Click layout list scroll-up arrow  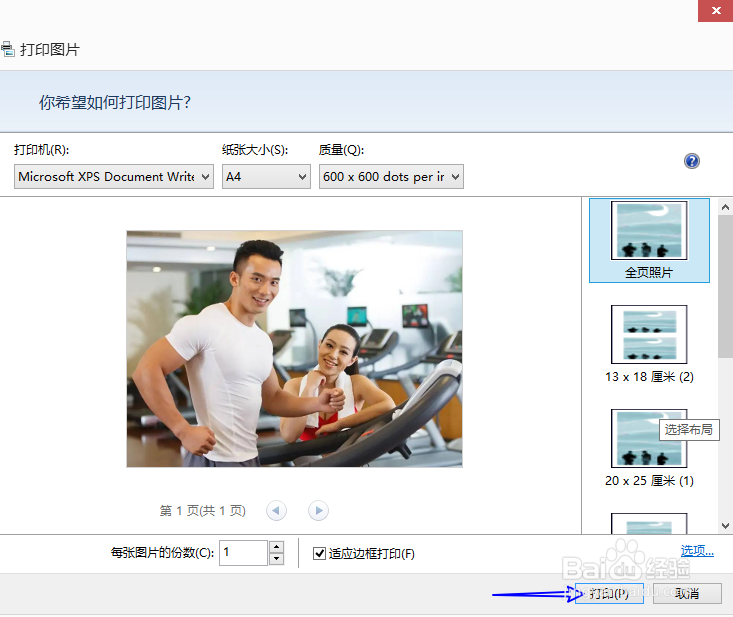(x=725, y=207)
